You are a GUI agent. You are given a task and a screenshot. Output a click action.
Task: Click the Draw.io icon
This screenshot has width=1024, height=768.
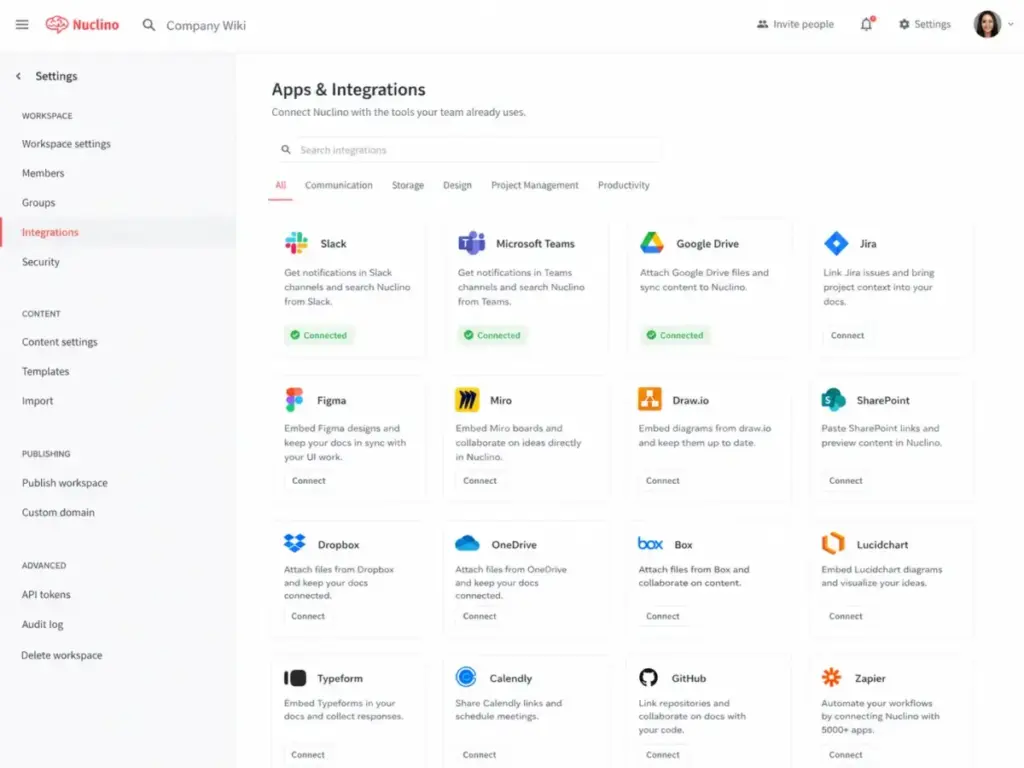[650, 399]
